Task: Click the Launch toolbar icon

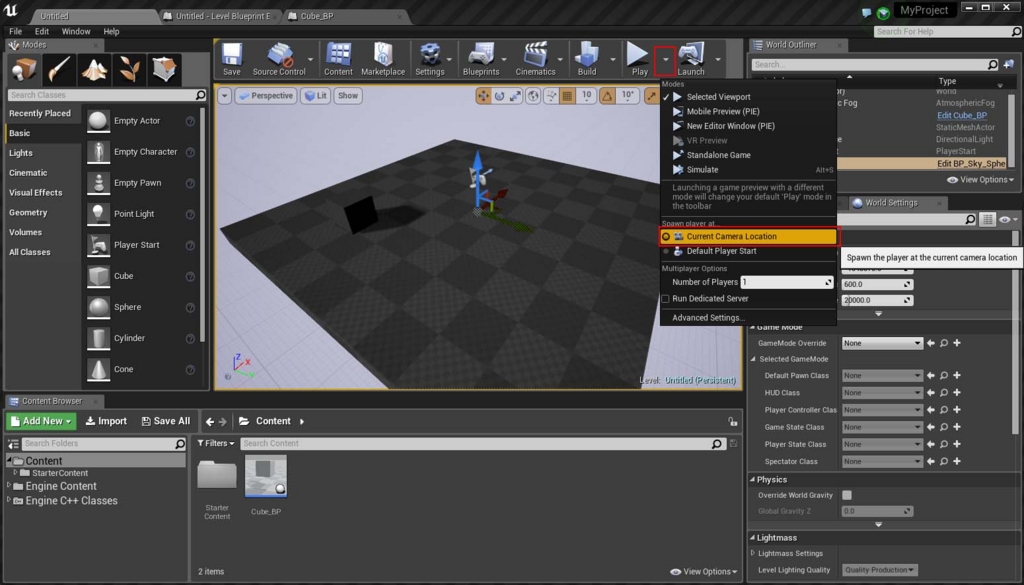Action: (691, 59)
